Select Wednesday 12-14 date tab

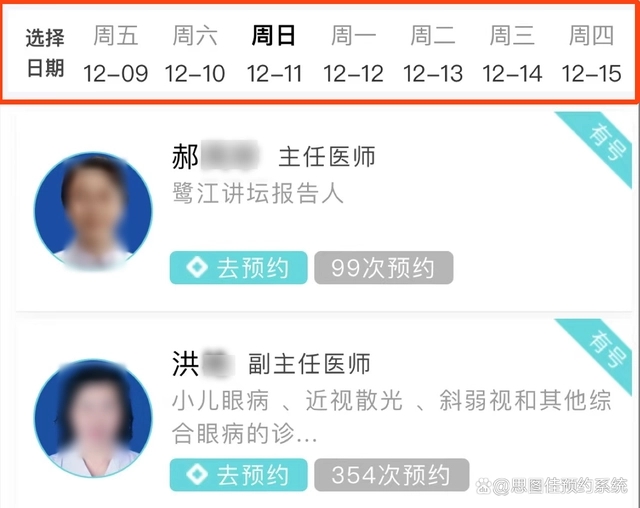[512, 54]
